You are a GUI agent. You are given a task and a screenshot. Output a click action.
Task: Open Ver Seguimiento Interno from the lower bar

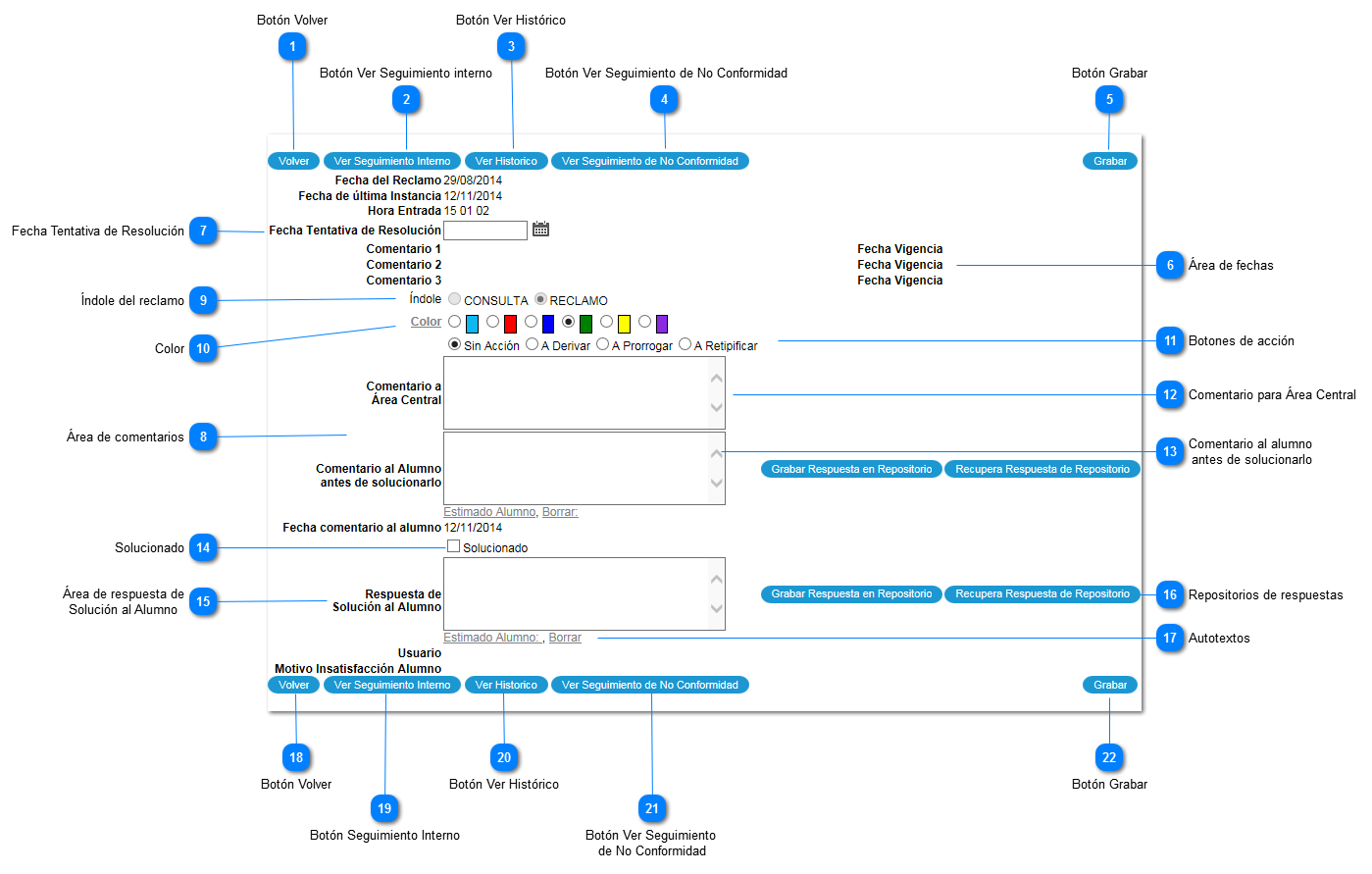pyautogui.click(x=392, y=685)
